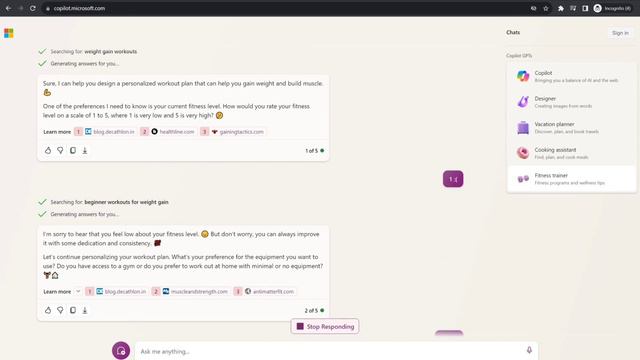Click the Fitness trainer dumbbell icon

click(523, 179)
